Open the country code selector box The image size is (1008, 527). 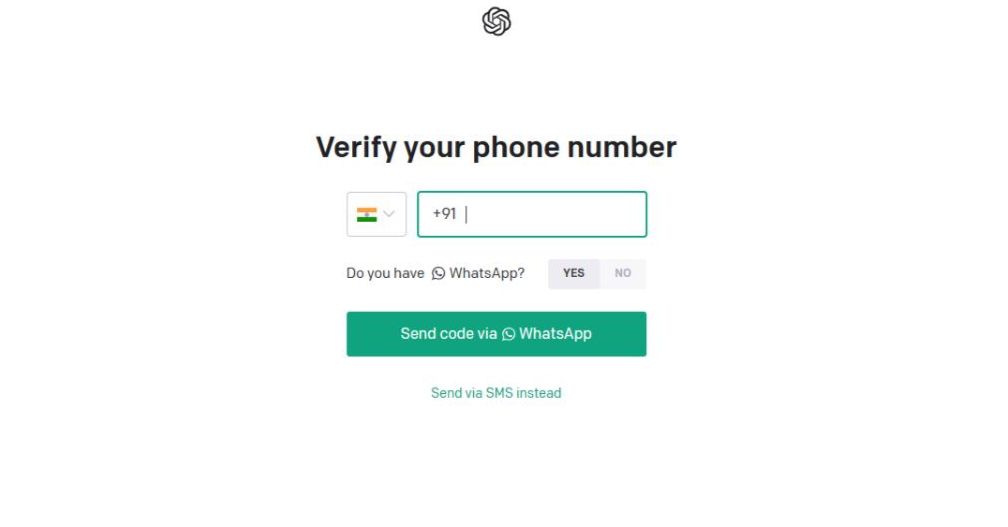(377, 214)
